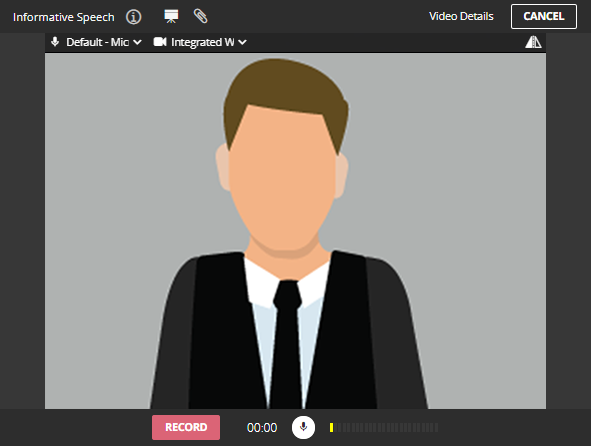Click the paperclip attachment icon

201,16
